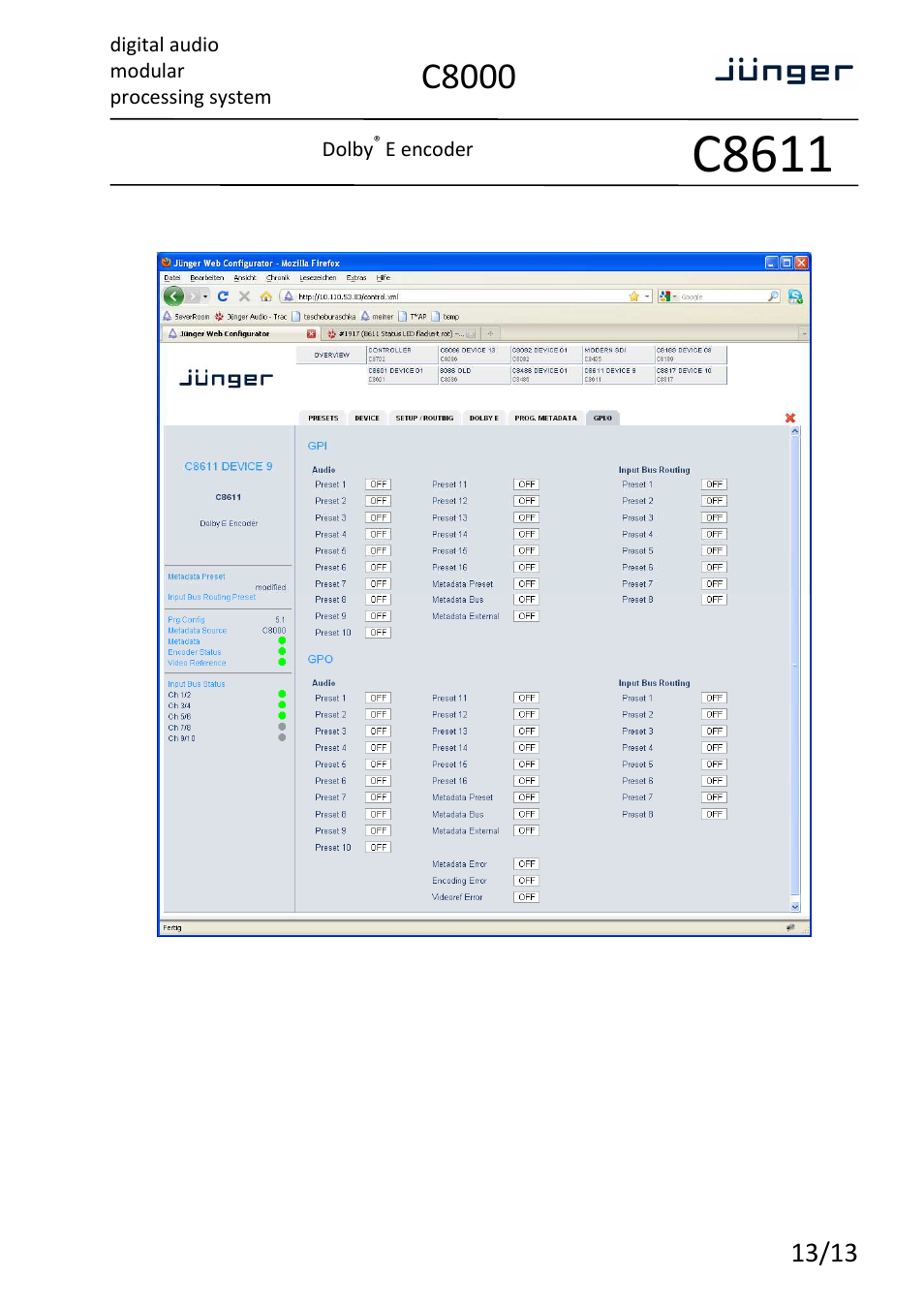924x1309 pixels.
Task: Open the search engine selector dropdown
Action: point(668,296)
